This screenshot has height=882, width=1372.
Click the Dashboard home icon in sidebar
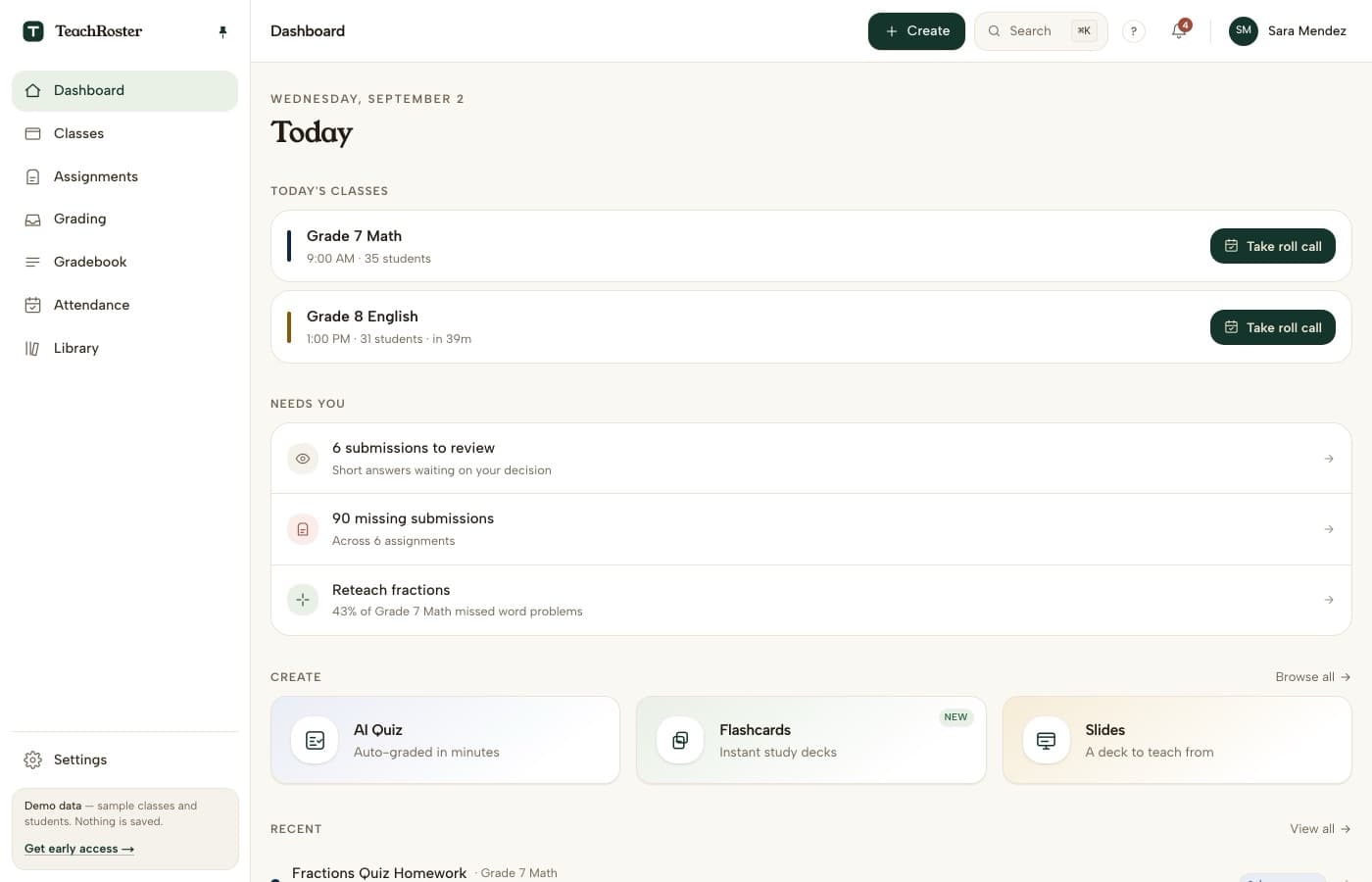coord(32,90)
